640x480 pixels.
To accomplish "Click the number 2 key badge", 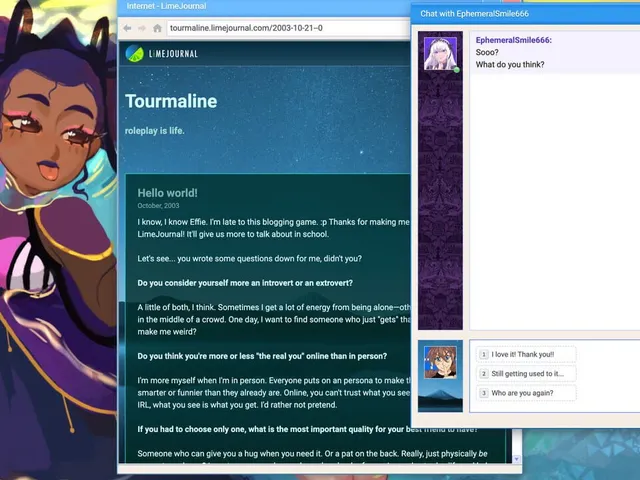I will (x=484, y=373).
